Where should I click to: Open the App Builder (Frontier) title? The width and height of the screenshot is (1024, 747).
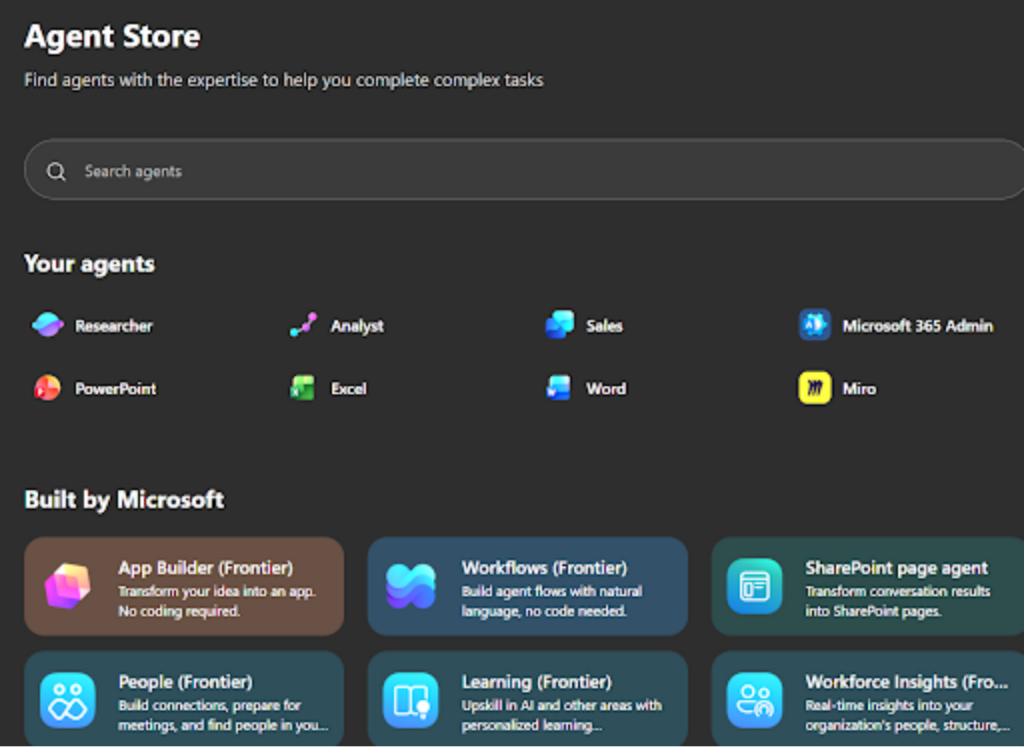point(205,567)
